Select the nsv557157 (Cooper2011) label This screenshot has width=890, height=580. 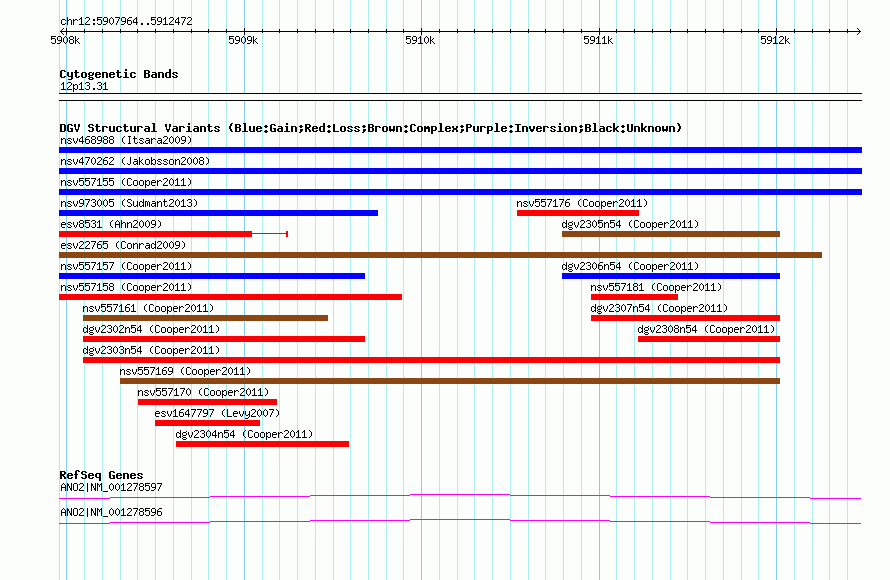[126, 266]
